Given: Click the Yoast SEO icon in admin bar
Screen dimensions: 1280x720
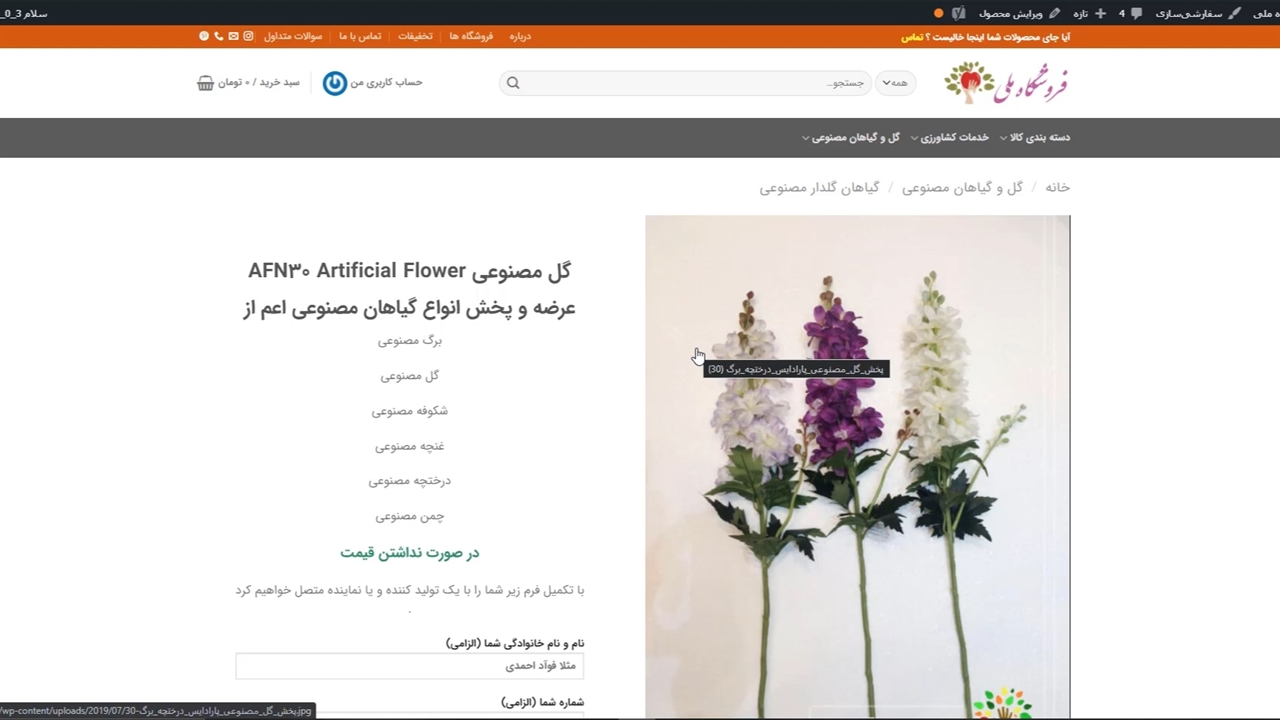Looking at the screenshot, I should pos(959,13).
